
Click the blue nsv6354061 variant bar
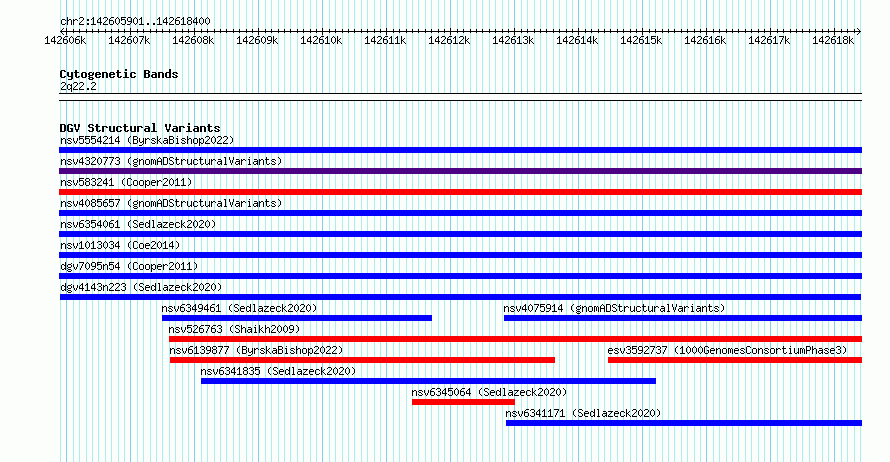click(x=460, y=234)
